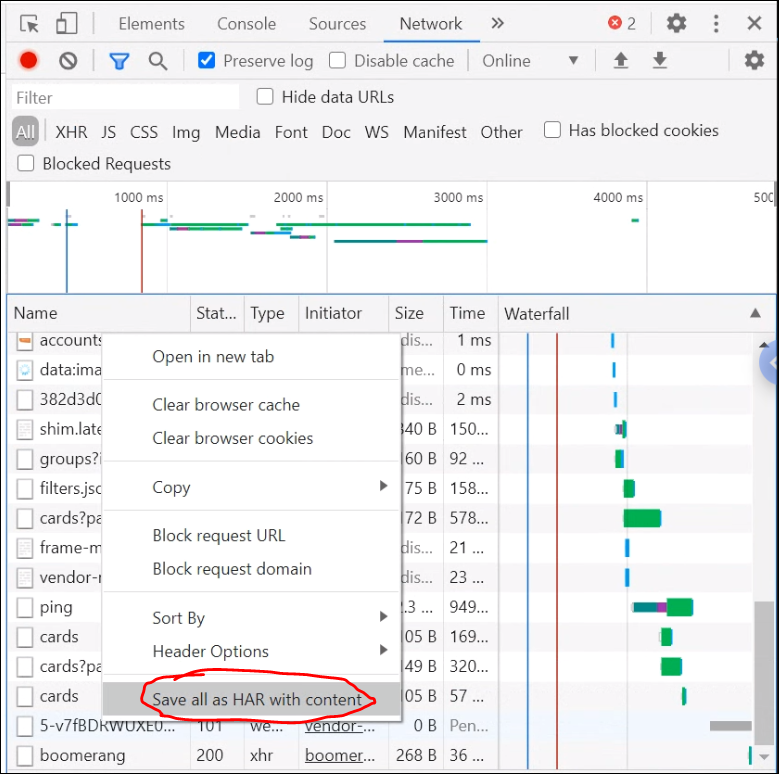Viewport: 779px width, 774px height.
Task: Export HAR with the download arrow icon
Action: (659, 61)
